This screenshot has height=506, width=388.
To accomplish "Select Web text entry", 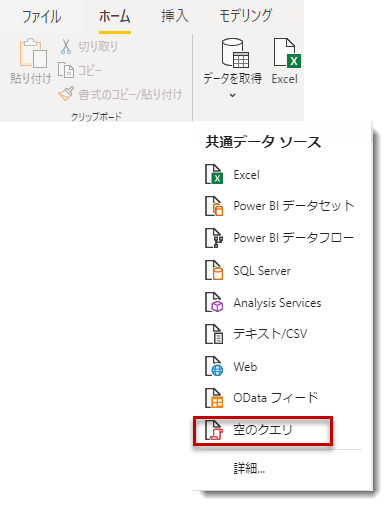I will [x=245, y=367].
